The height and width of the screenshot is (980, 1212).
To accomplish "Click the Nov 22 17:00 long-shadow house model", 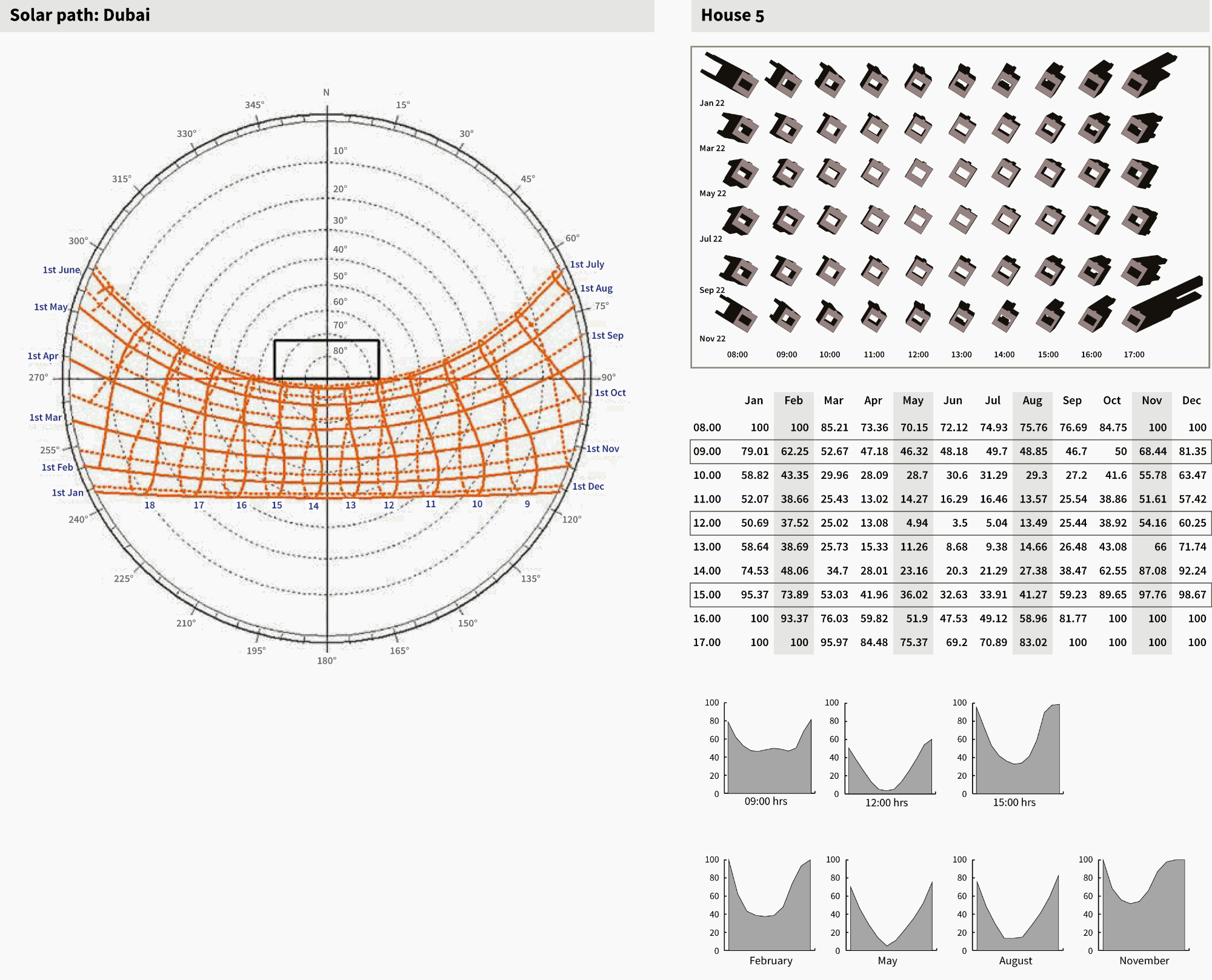I will tap(1159, 306).
